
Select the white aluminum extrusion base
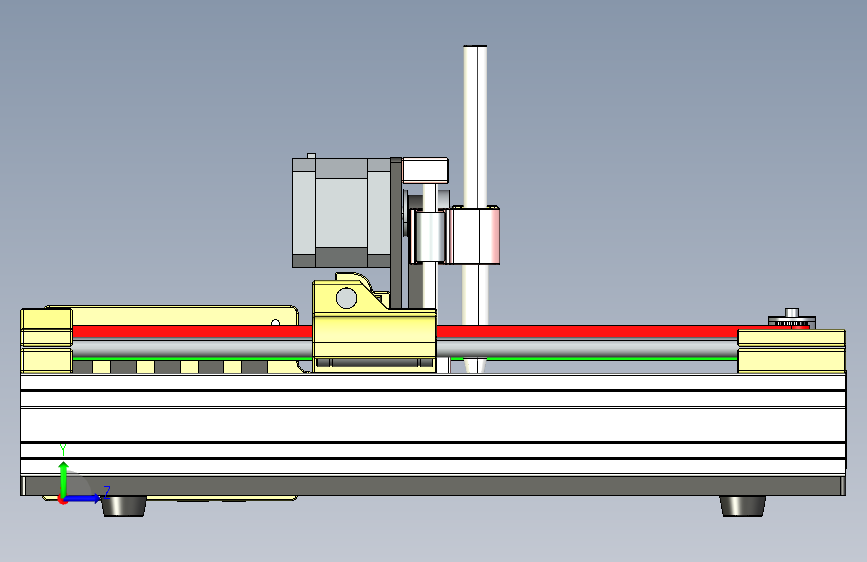[x=433, y=424]
